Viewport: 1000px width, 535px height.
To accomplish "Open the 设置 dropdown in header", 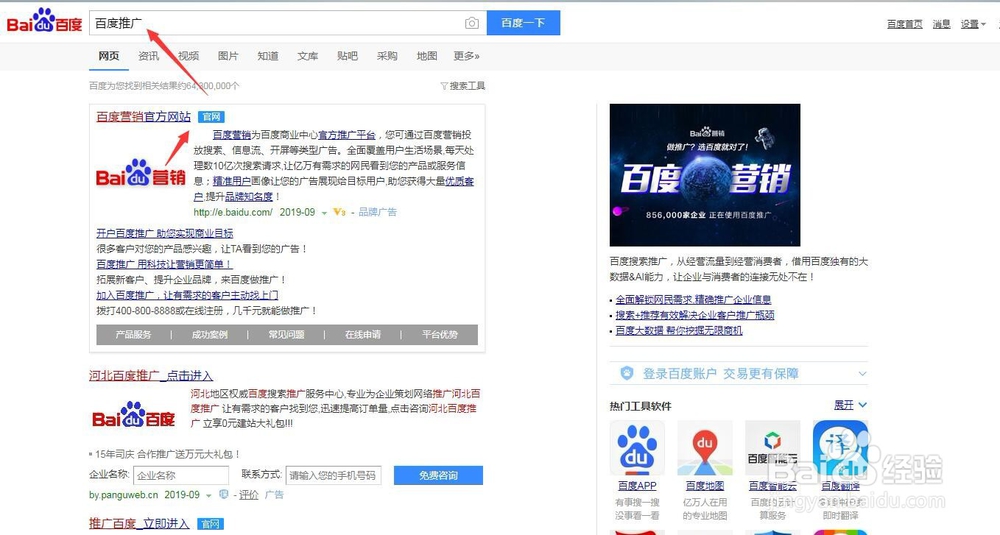I will point(973,24).
